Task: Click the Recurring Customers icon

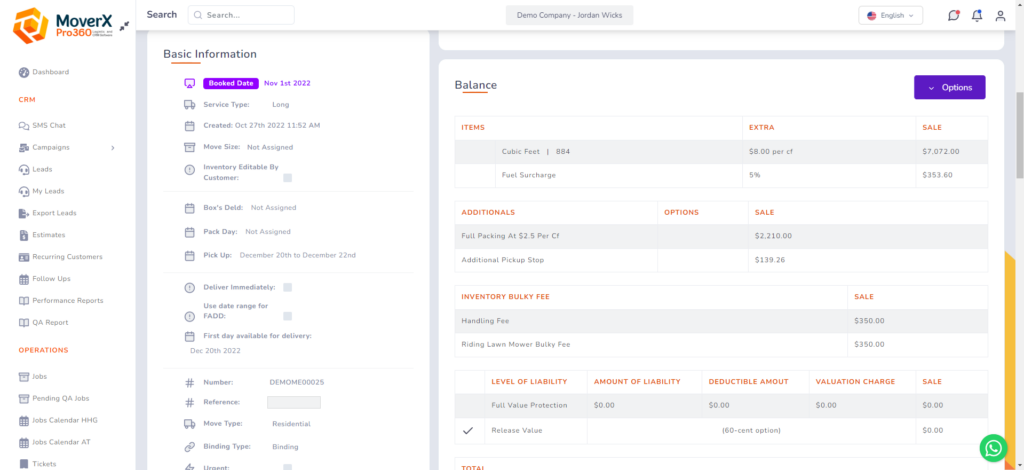Action: pos(24,257)
